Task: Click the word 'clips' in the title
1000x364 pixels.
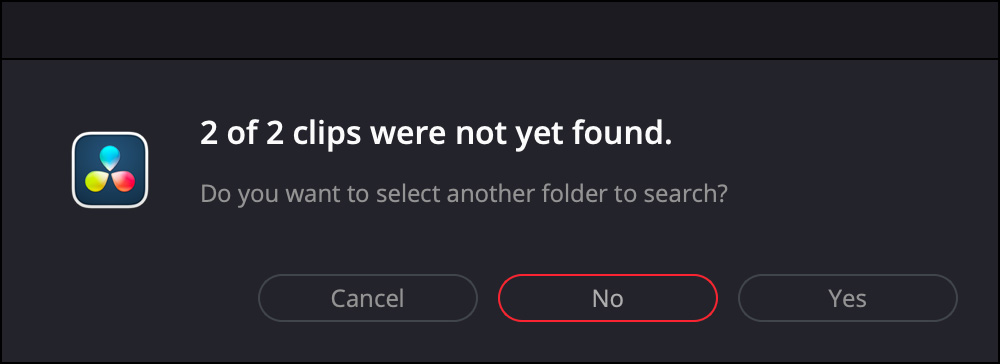Action: 323,136
